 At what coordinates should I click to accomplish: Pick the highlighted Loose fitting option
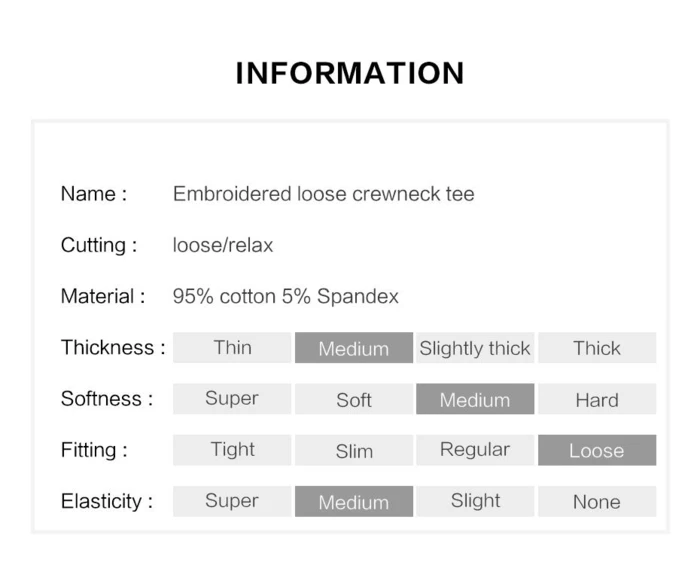pos(597,450)
